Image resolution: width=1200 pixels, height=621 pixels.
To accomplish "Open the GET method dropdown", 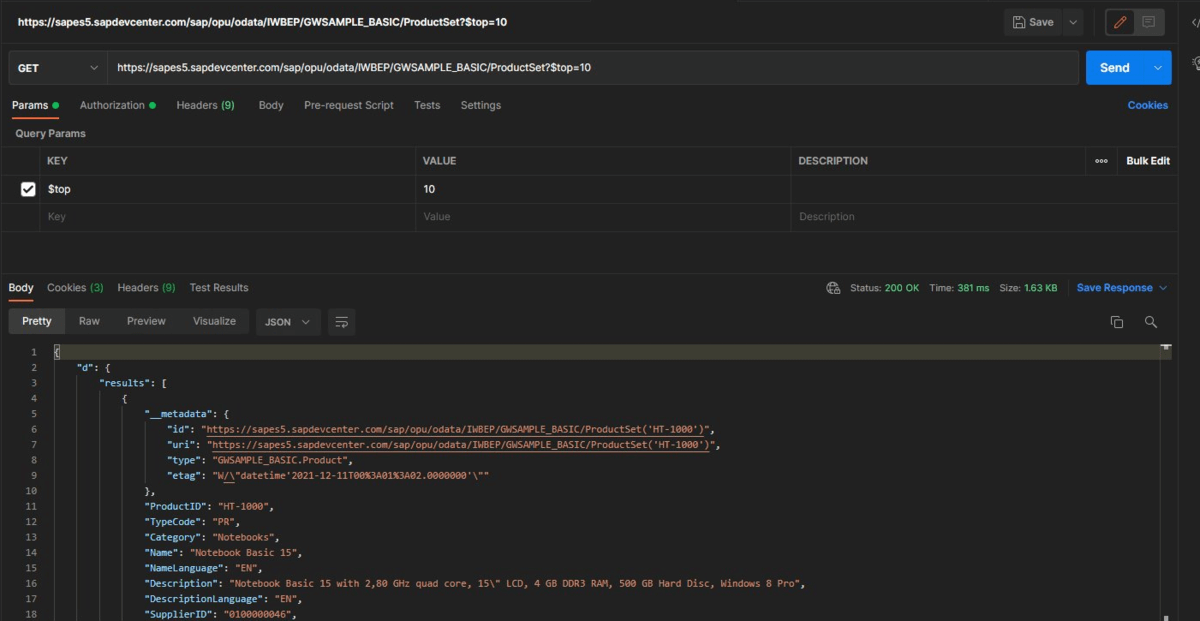I will (58, 68).
